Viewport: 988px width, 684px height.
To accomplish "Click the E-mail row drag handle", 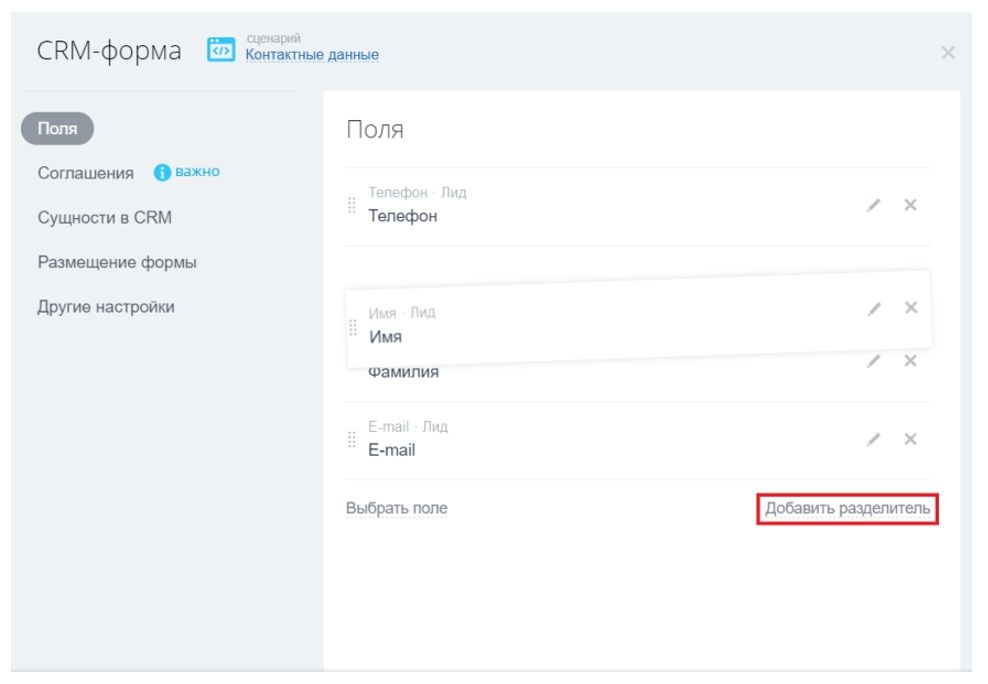I will [352, 440].
